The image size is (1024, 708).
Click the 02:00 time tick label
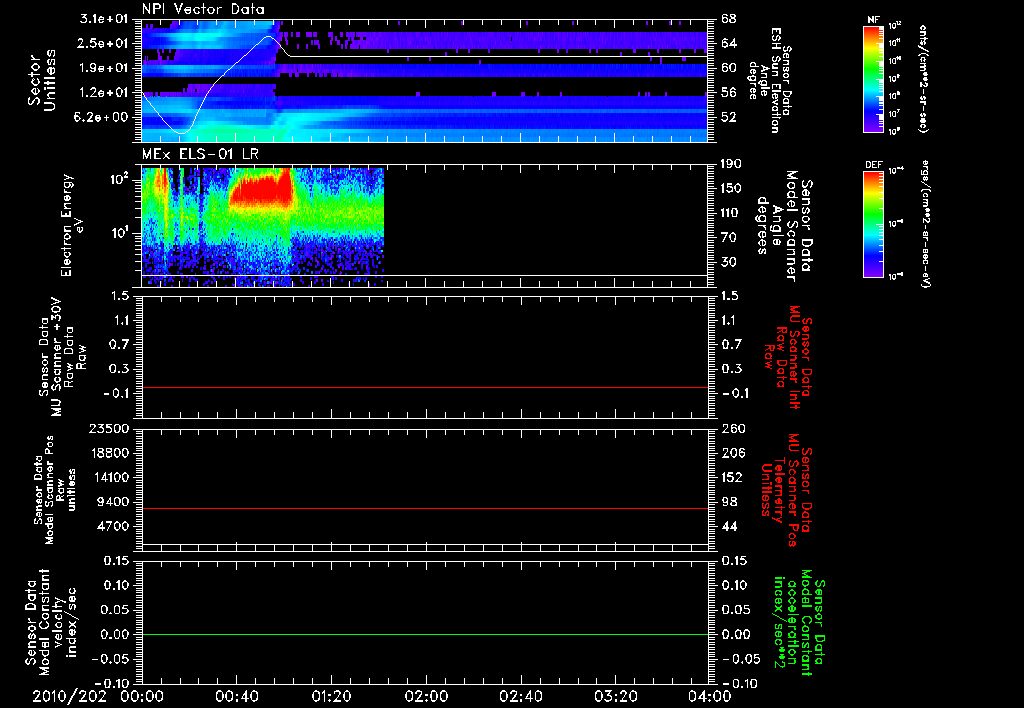[426, 697]
